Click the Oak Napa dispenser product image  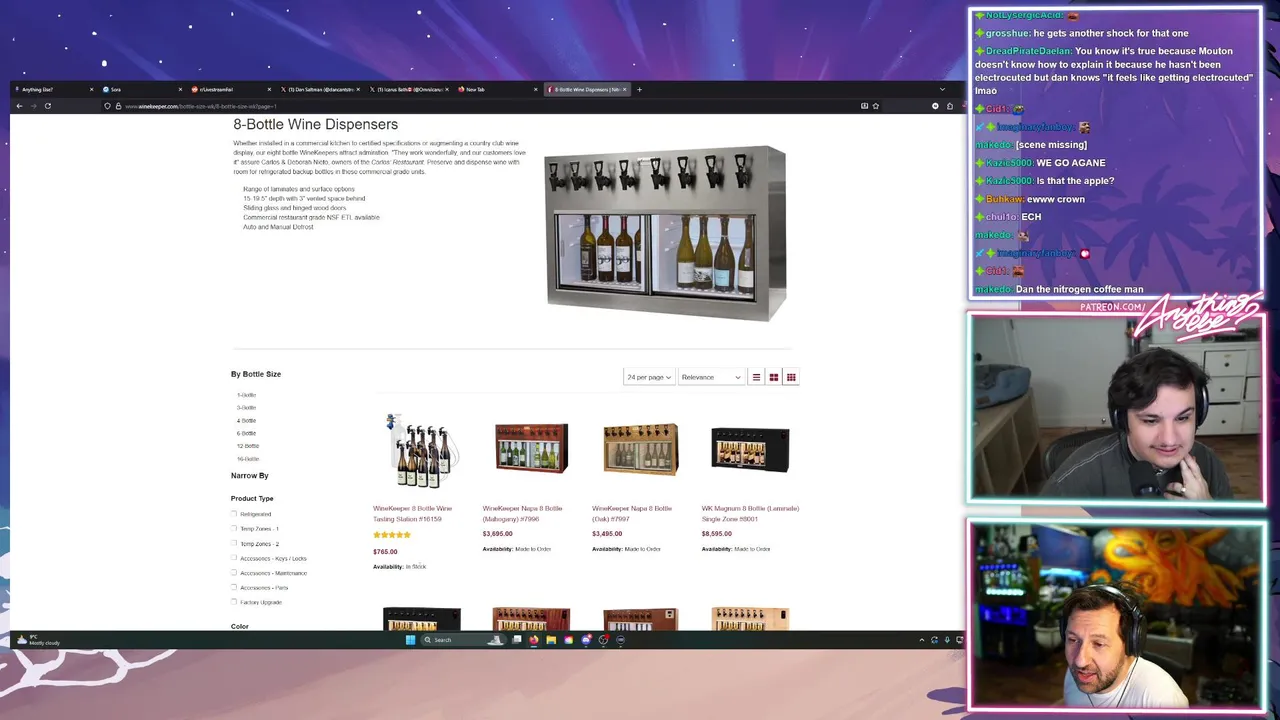click(x=641, y=448)
